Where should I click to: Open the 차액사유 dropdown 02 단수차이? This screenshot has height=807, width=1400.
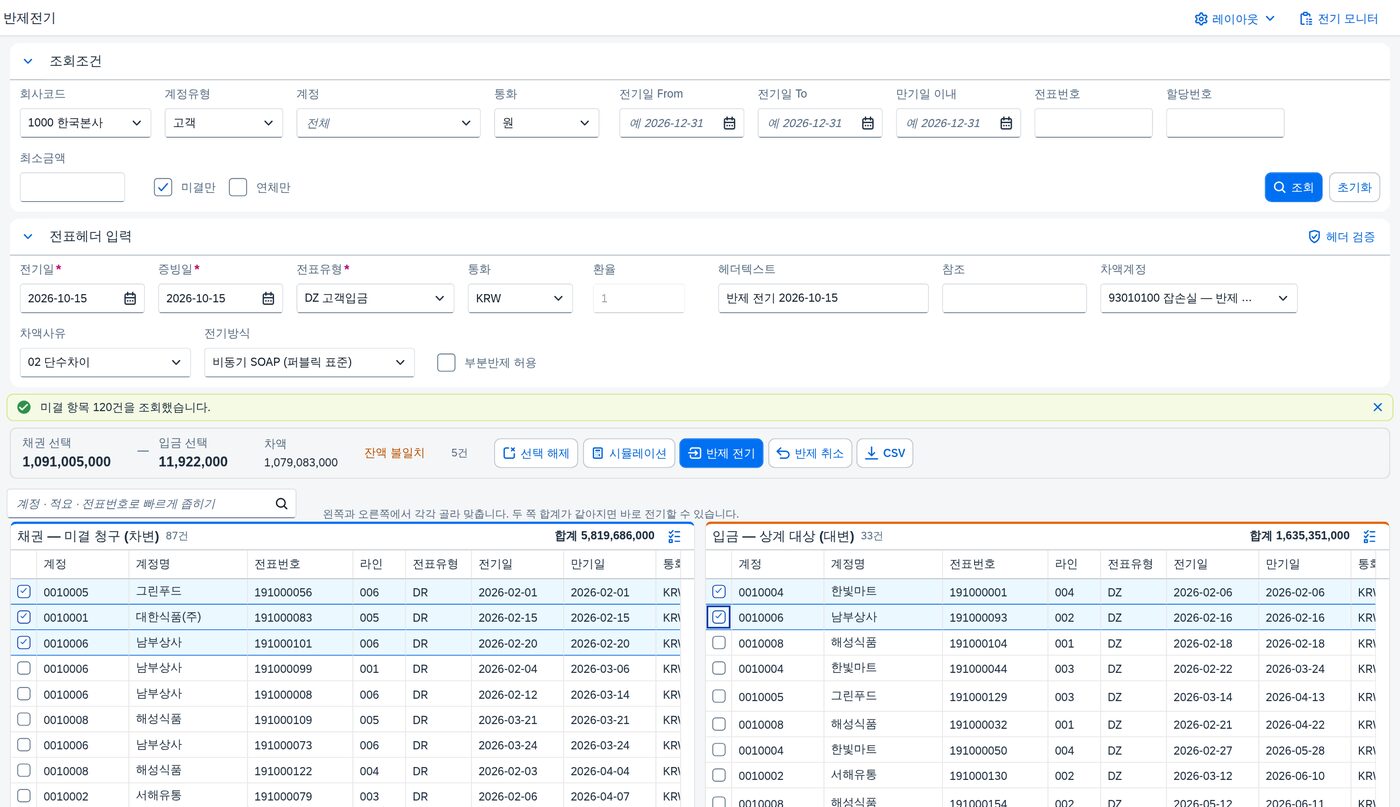(105, 362)
